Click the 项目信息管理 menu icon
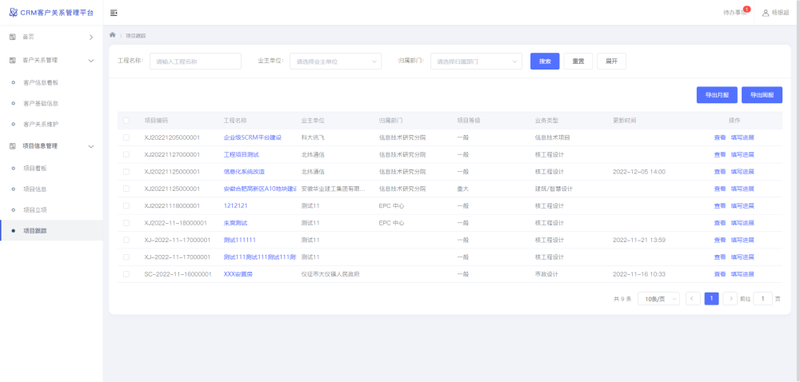Viewport: 800px width, 382px height. [x=13, y=146]
